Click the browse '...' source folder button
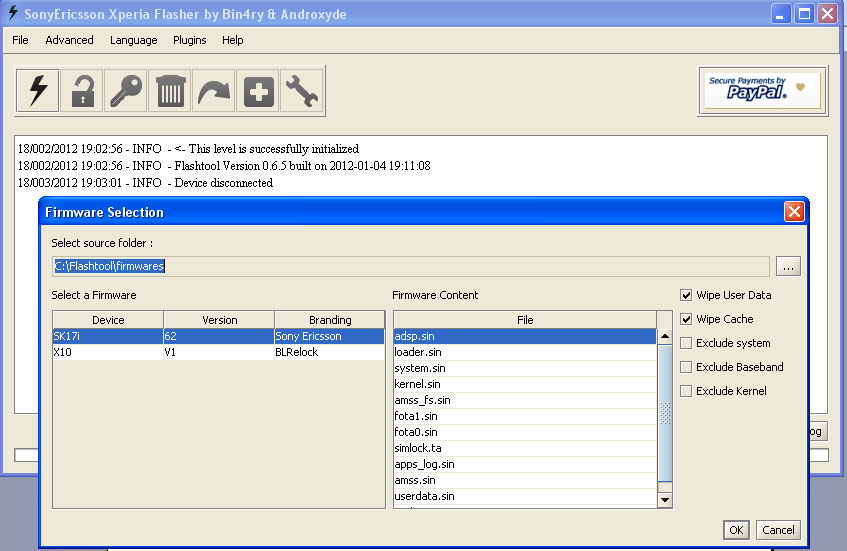This screenshot has width=847, height=551. tap(788, 266)
